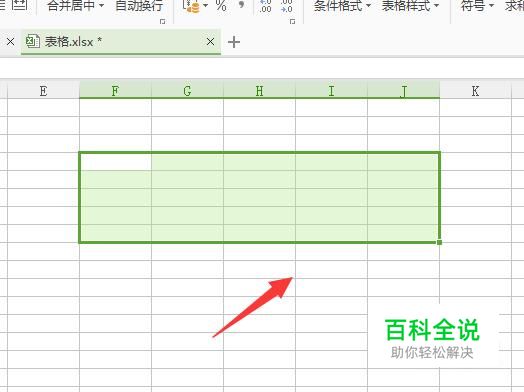
Task: Open the 符号 symbol dropdown
Action: coord(477,5)
